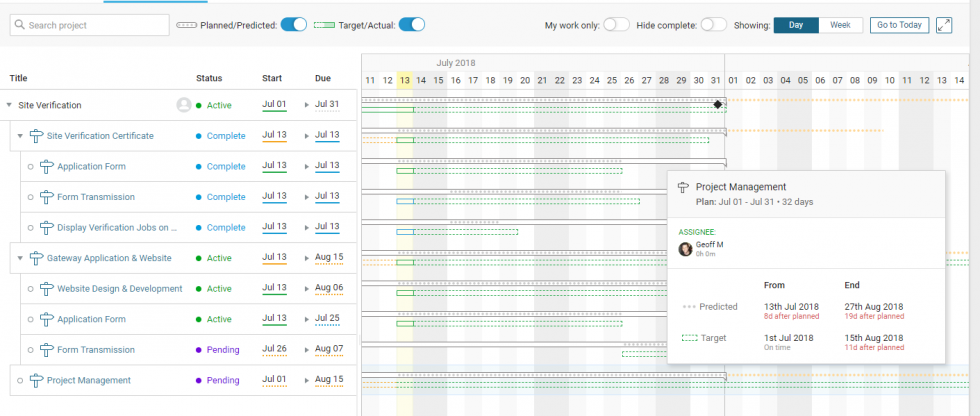The height and width of the screenshot is (416, 980).
Task: Open the Site Verification Certificate task link
Action: pyautogui.click(x=100, y=136)
